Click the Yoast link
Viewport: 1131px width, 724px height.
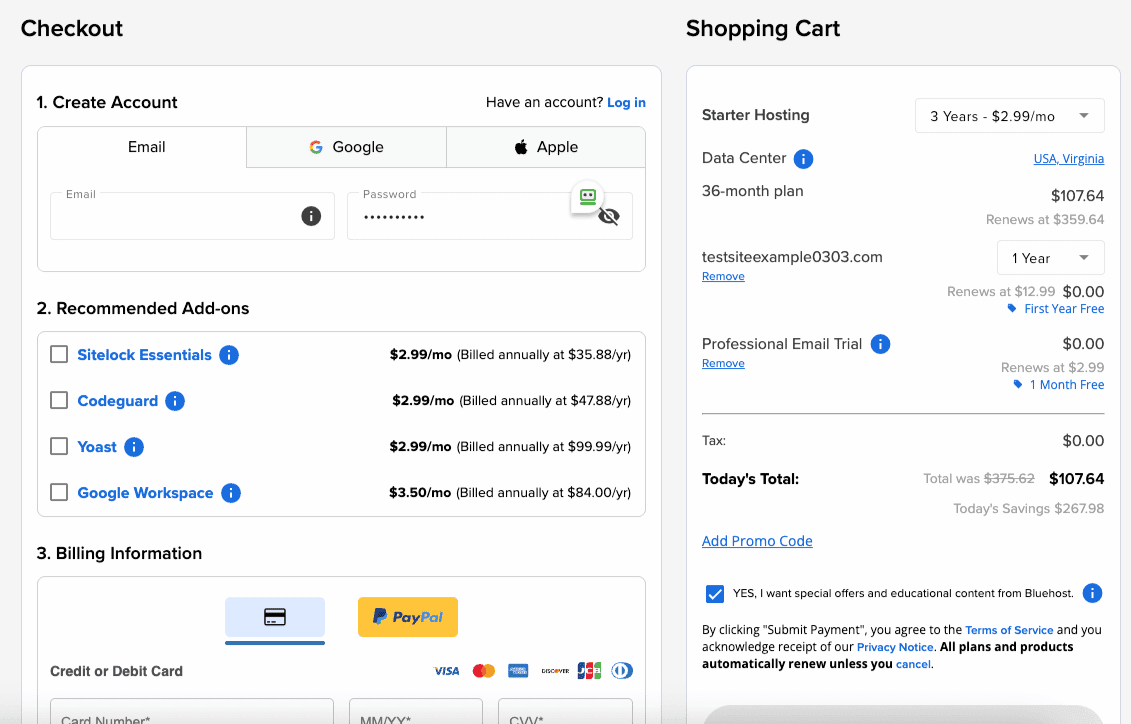coord(97,447)
